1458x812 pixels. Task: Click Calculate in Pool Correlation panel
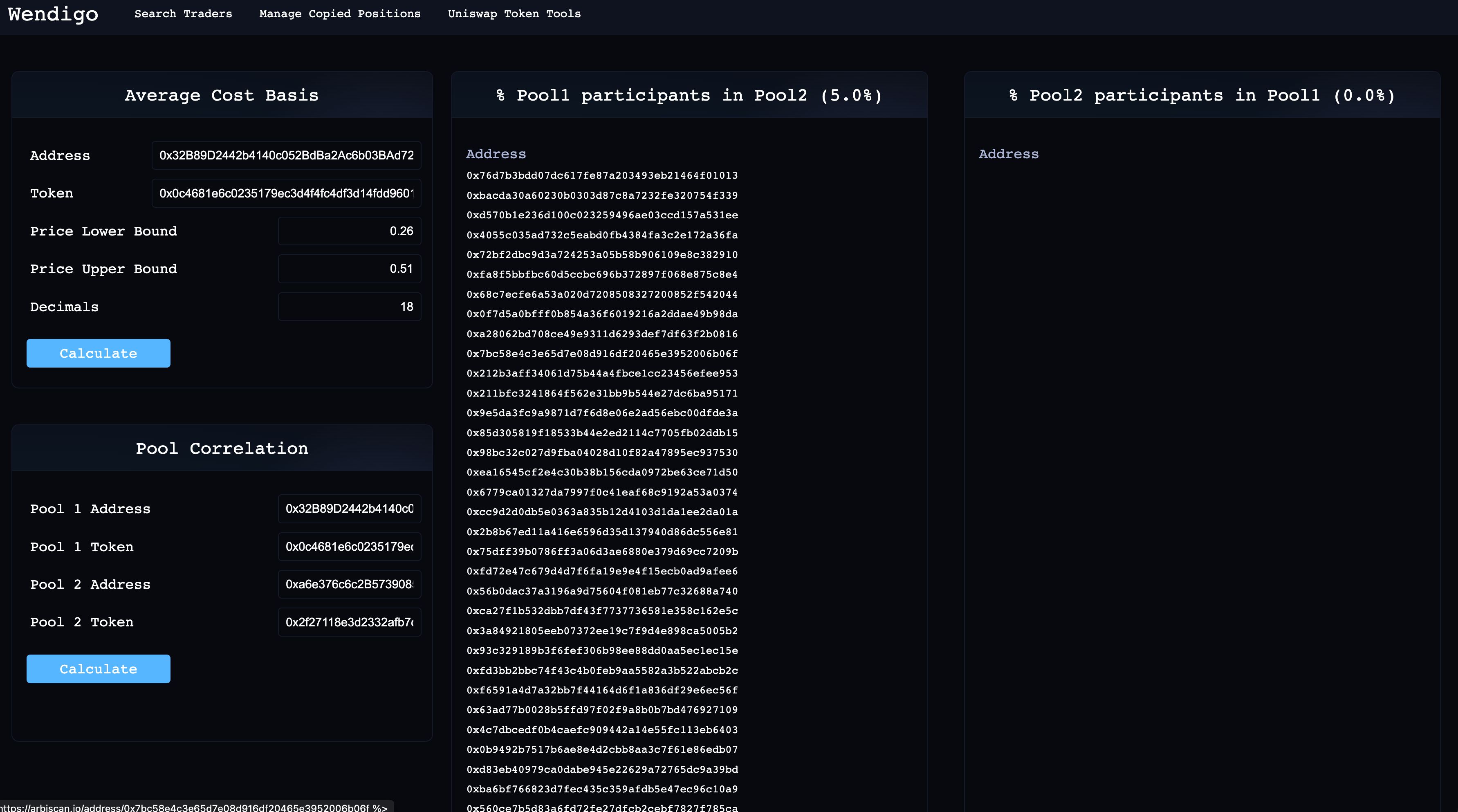pos(99,669)
